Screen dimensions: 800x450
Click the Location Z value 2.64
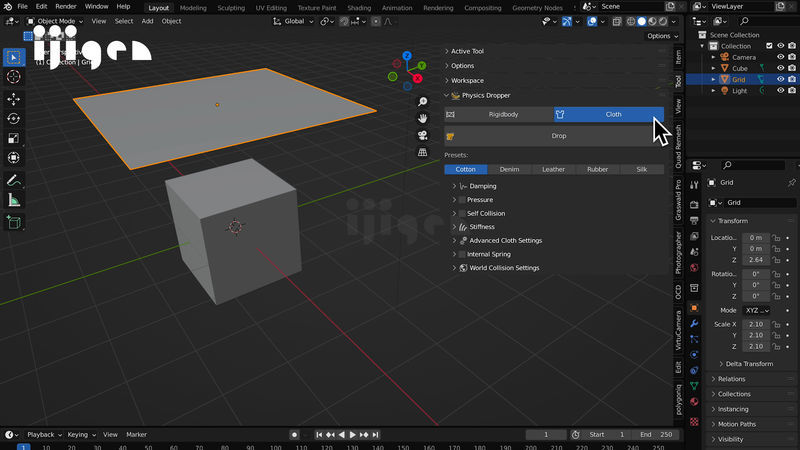(756, 260)
